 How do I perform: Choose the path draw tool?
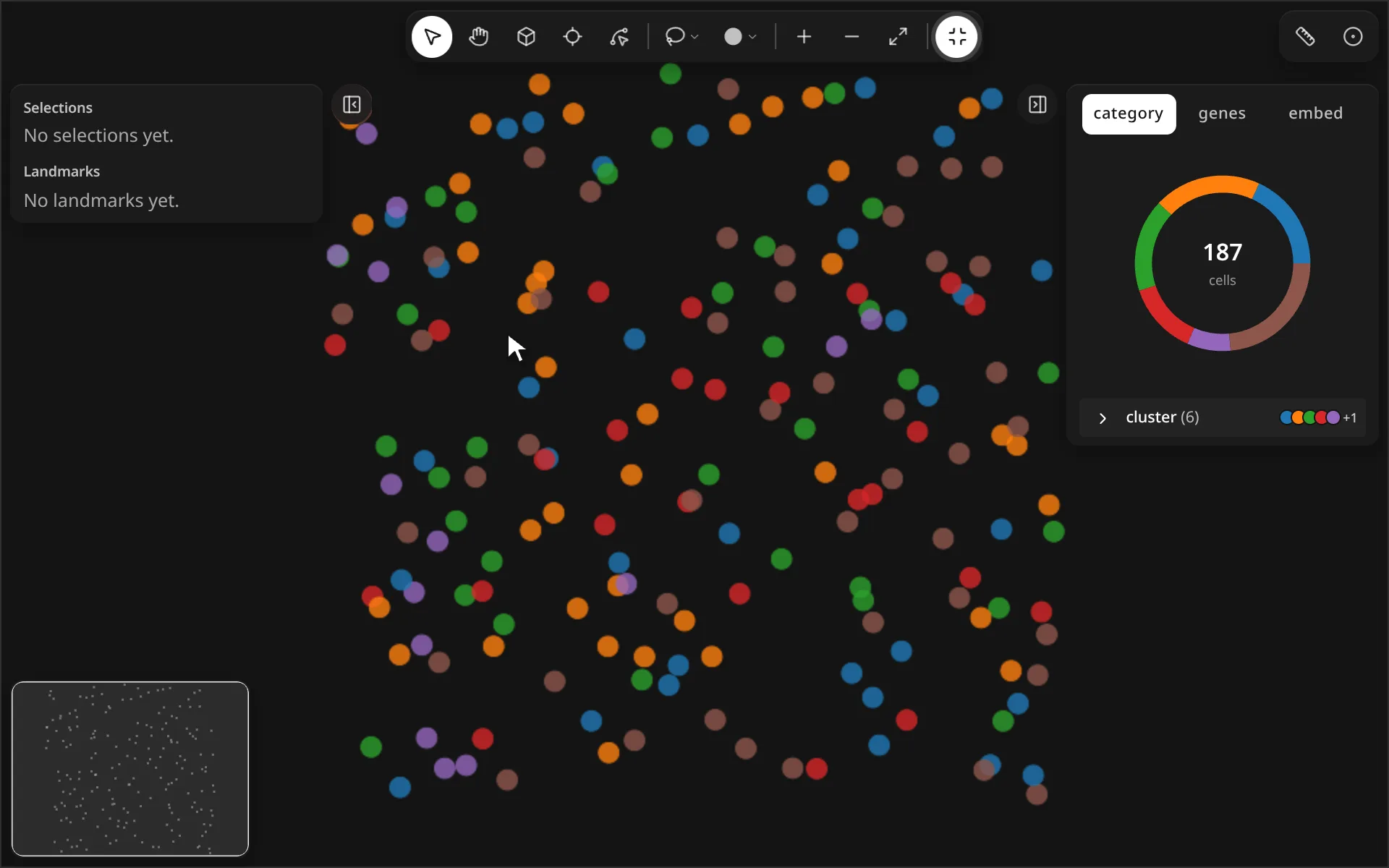coord(619,37)
